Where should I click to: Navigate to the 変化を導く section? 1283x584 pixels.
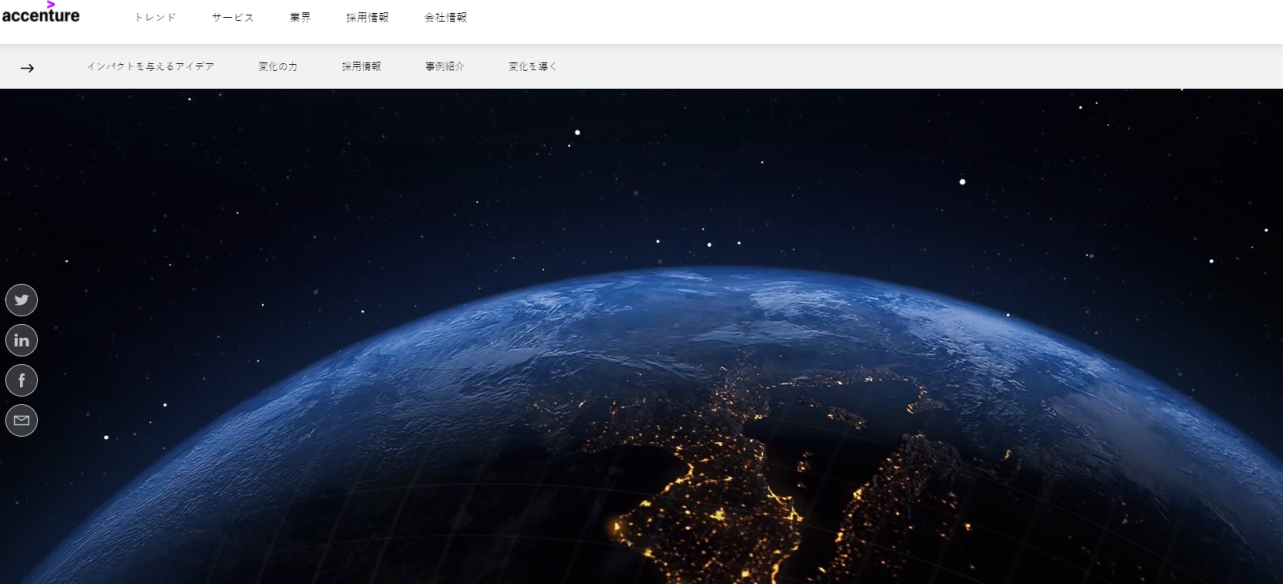point(532,67)
